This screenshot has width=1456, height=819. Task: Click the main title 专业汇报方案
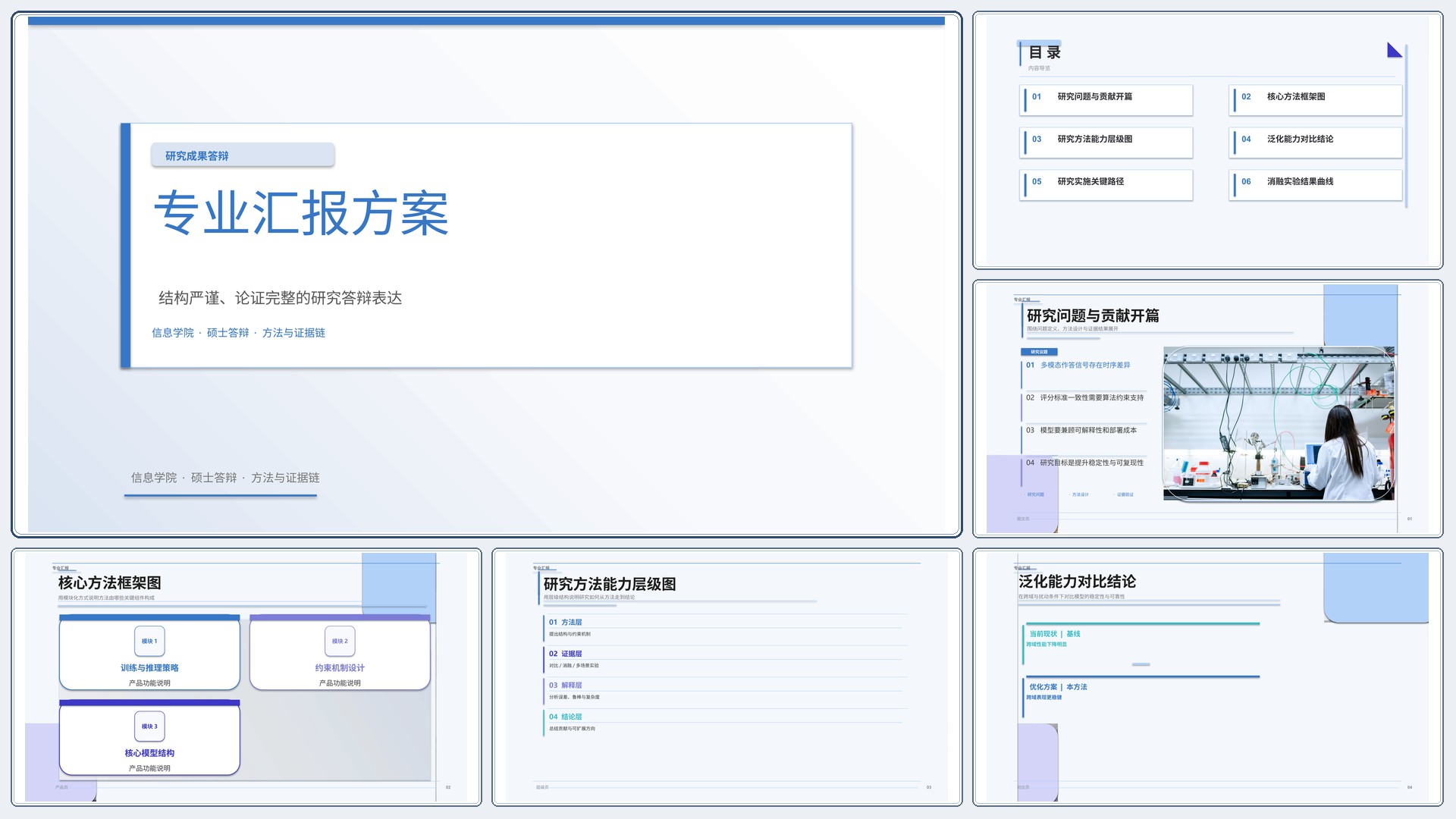point(301,213)
